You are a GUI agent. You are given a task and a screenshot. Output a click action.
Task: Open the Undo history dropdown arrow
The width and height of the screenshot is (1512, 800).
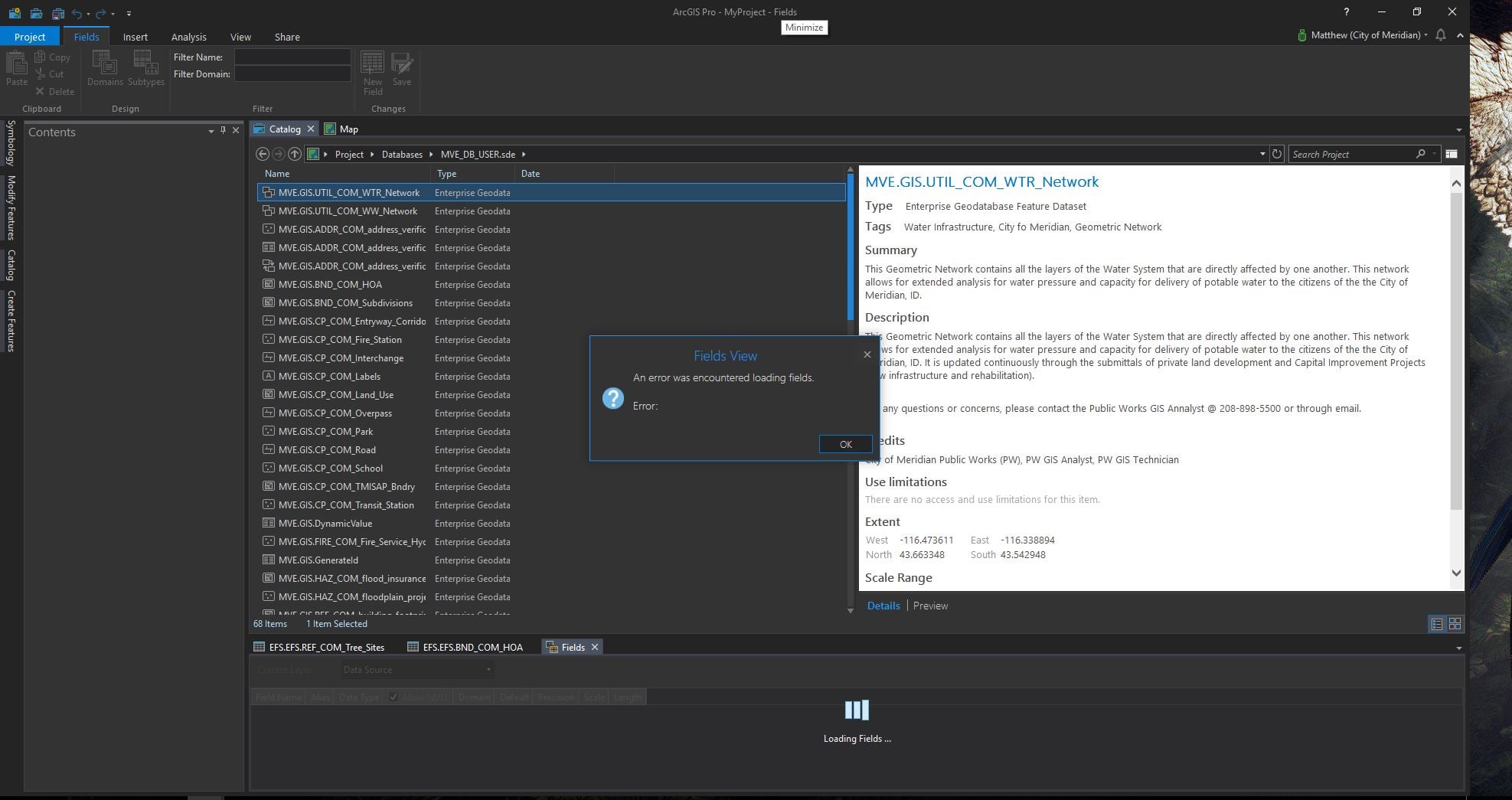[88, 14]
